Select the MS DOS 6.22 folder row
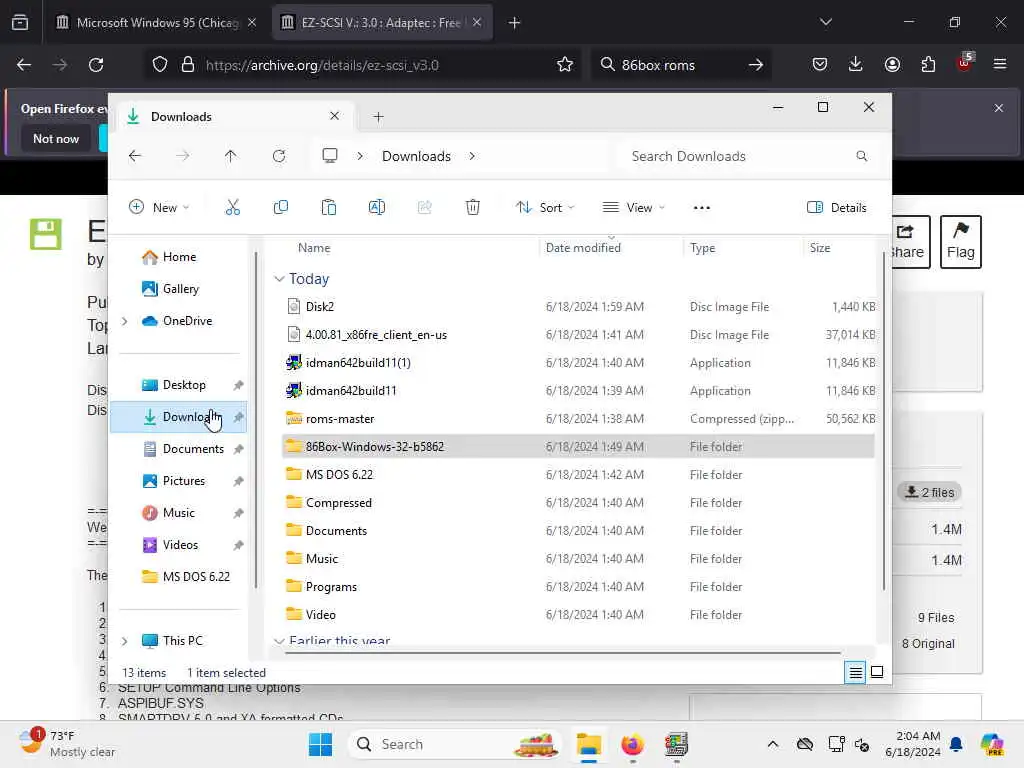The width and height of the screenshot is (1024, 768). click(x=578, y=475)
